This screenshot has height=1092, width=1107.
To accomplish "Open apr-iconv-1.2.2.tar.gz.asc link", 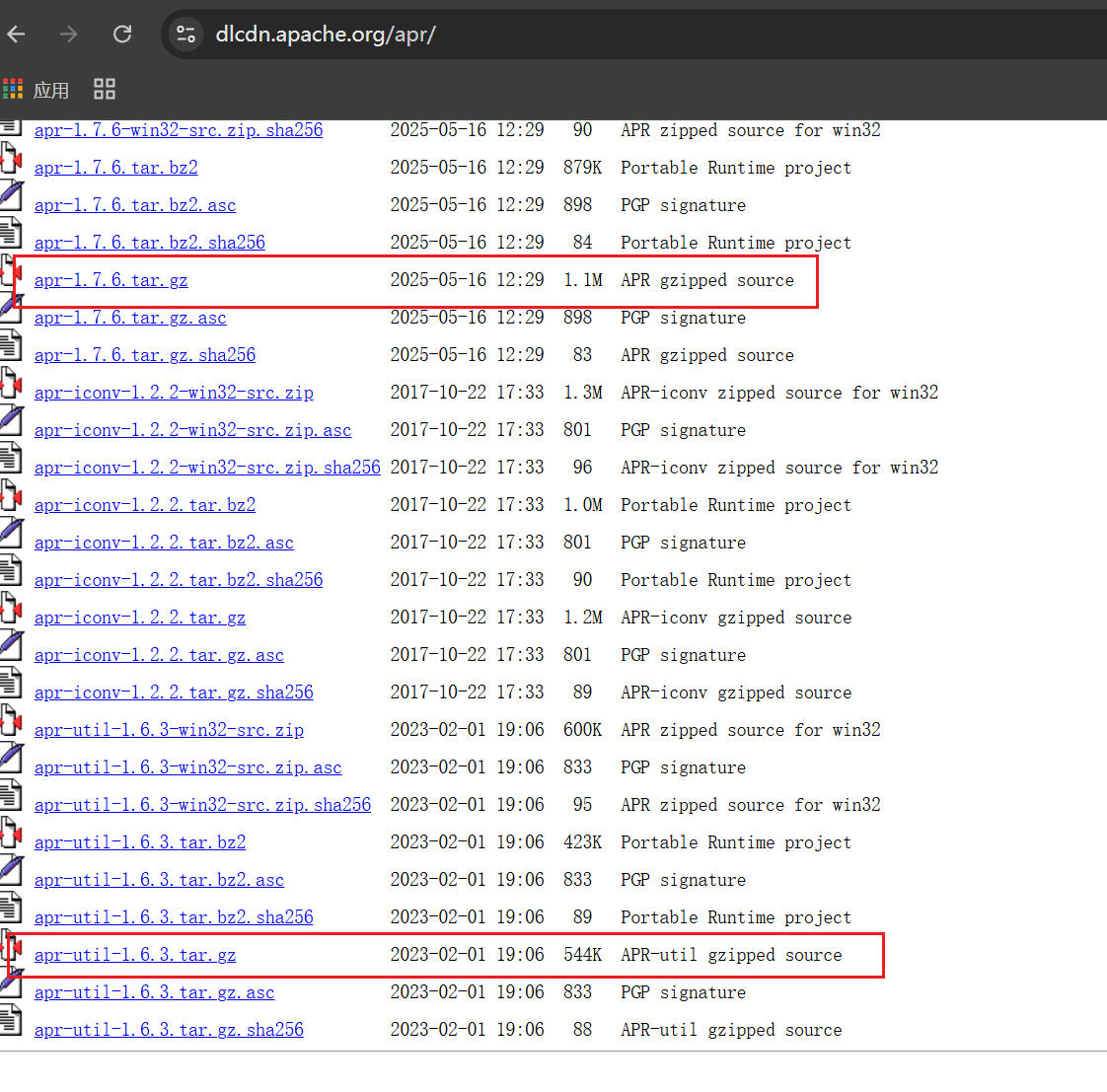I will click(159, 655).
